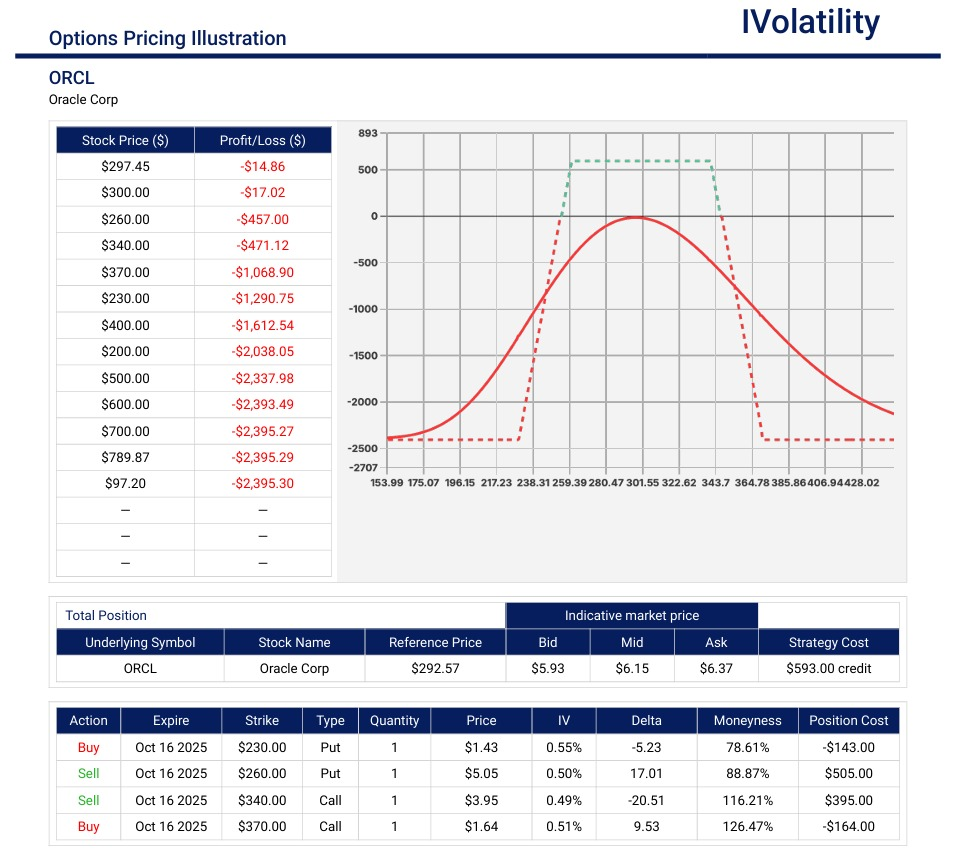958x861 pixels.
Task: Click the -$2,038.05 loss value
Action: [x=263, y=352]
